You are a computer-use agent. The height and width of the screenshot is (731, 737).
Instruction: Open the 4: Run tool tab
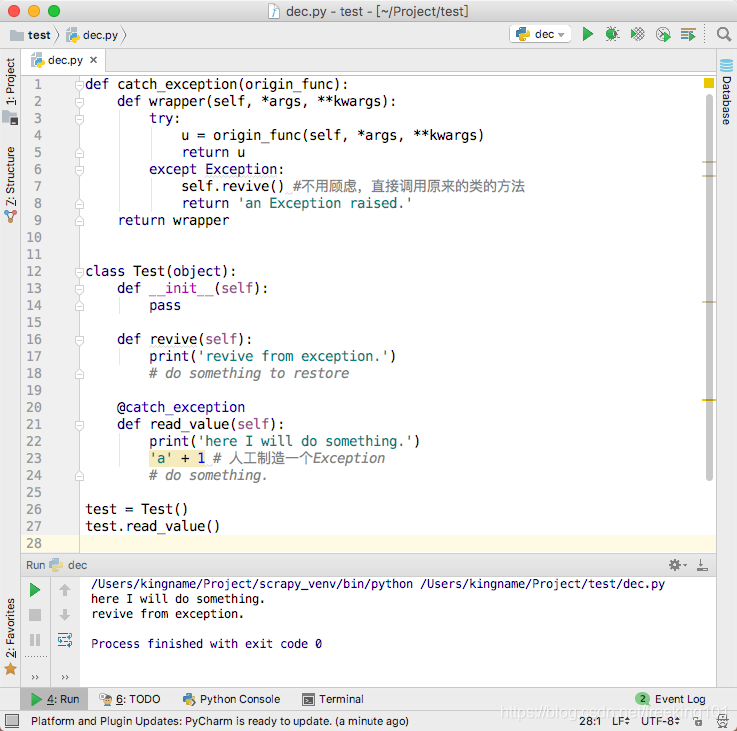(x=55, y=699)
